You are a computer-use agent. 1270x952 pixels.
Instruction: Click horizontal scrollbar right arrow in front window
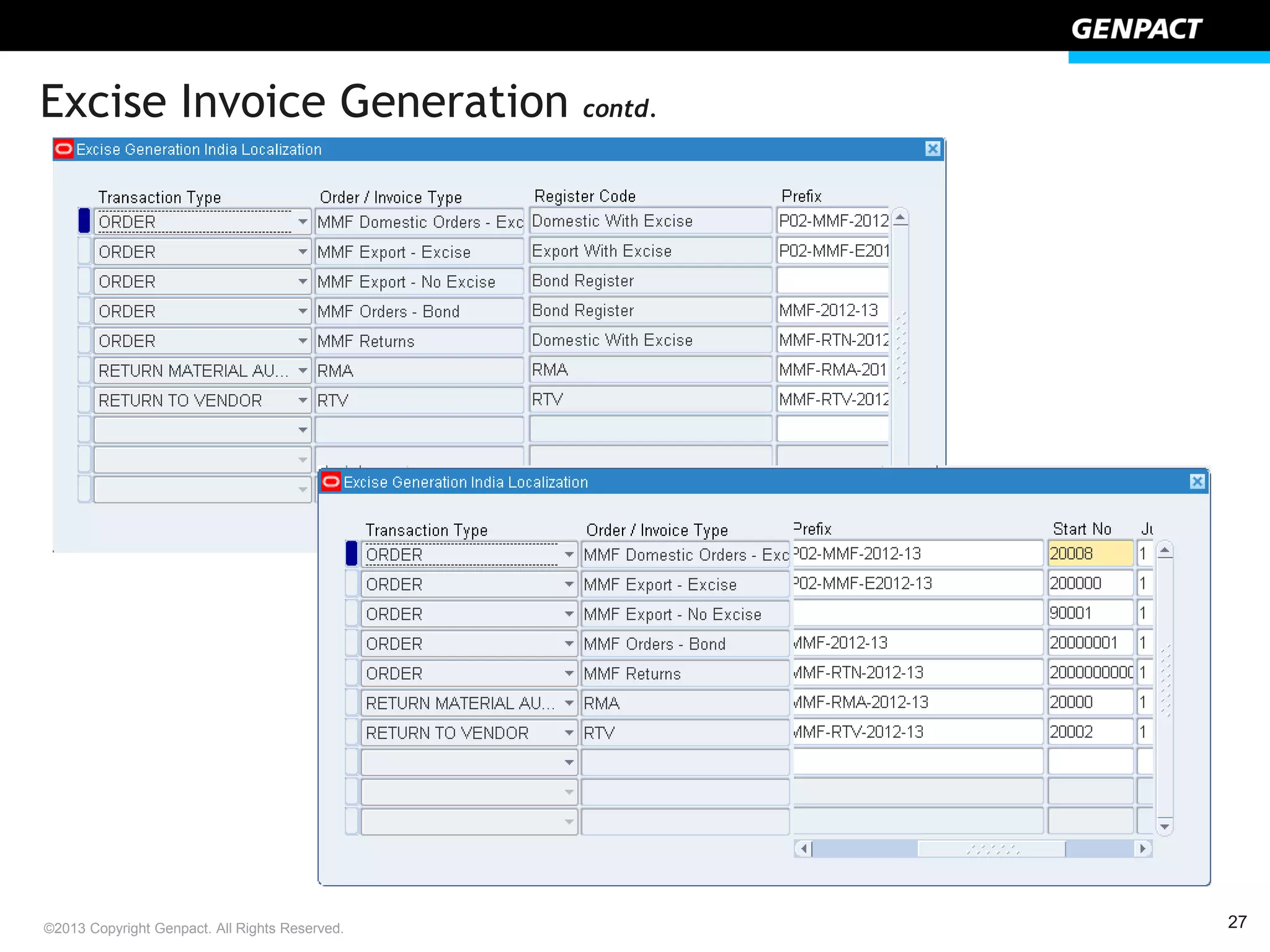(x=1142, y=848)
